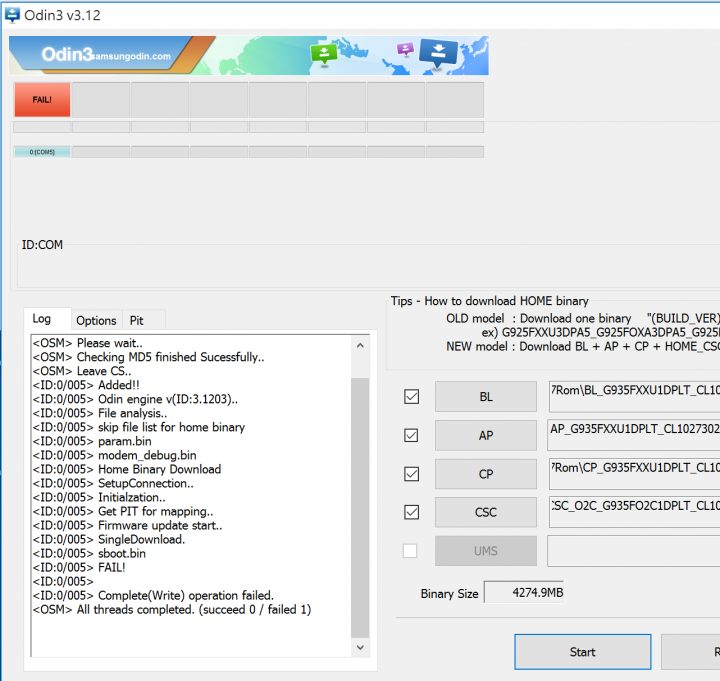Image resolution: width=720 pixels, height=681 pixels.
Task: Uncheck the CP checkbox
Action: pos(411,473)
